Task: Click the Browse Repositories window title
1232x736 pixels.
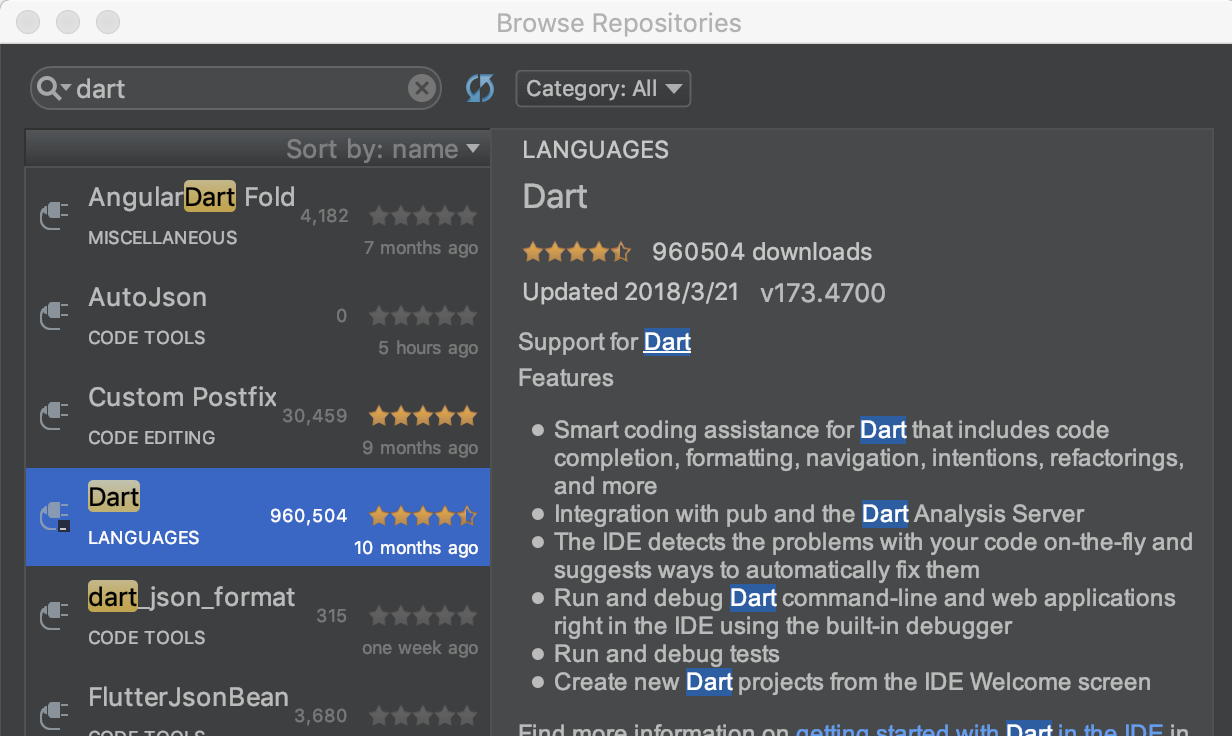Action: pyautogui.click(x=619, y=22)
